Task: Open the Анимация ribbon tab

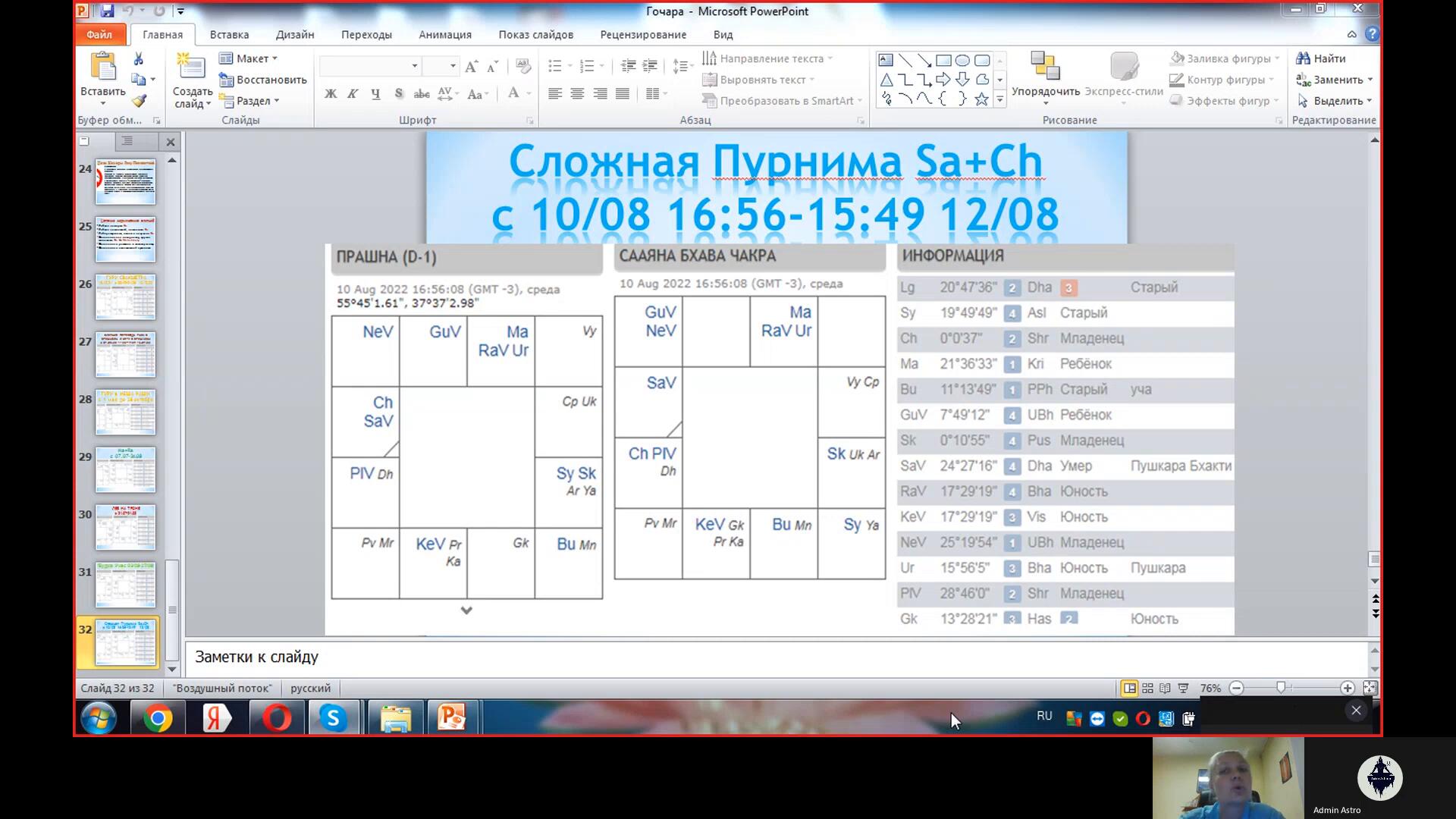Action: [444, 34]
